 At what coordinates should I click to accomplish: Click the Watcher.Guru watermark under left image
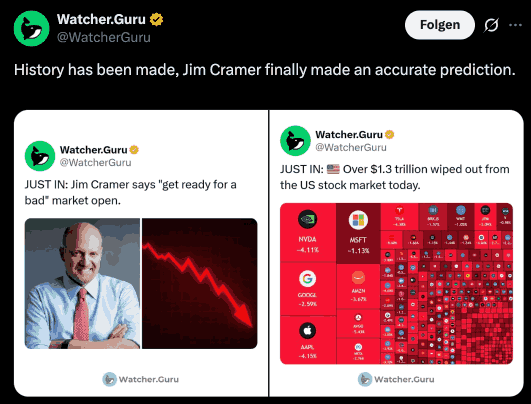pyautogui.click(x=141, y=379)
